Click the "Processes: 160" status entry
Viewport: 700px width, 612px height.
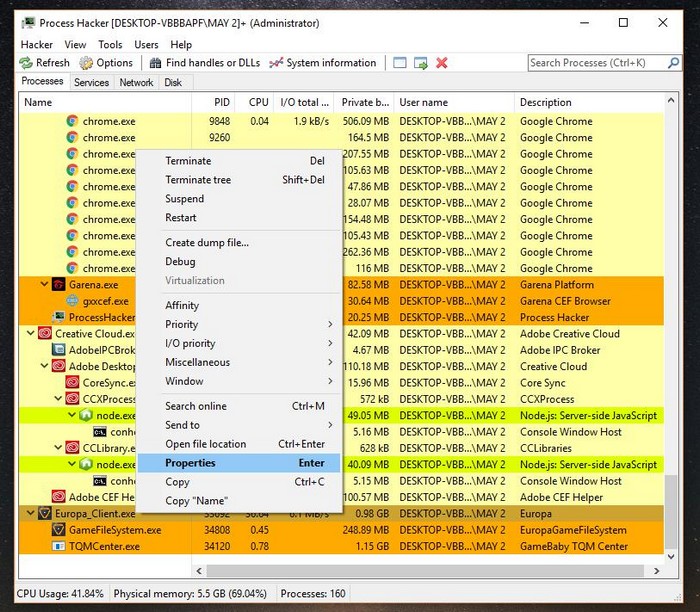pos(312,594)
